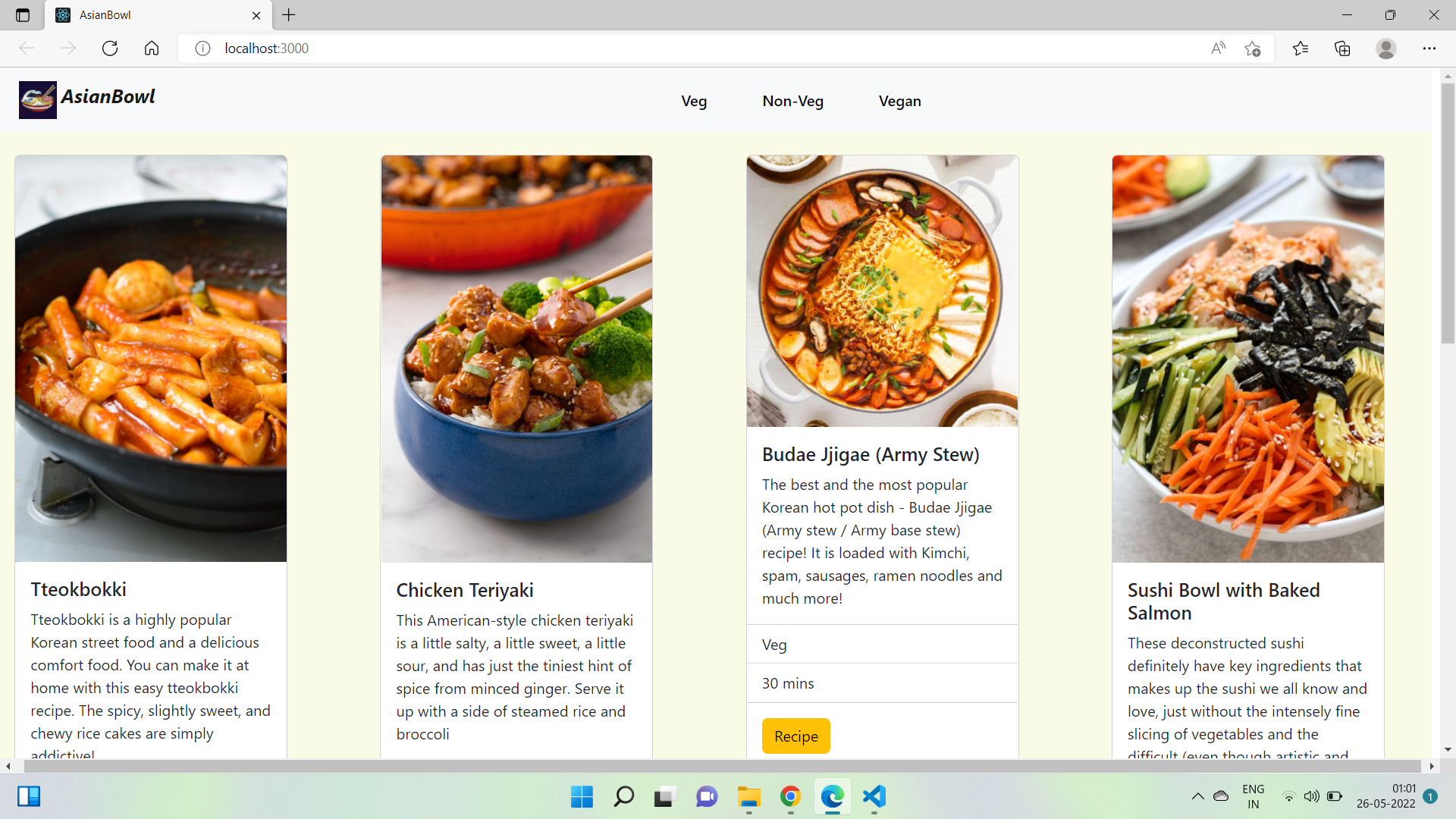Click the horizontal scrollbar right arrow
The image size is (1456, 819).
pyautogui.click(x=1432, y=767)
